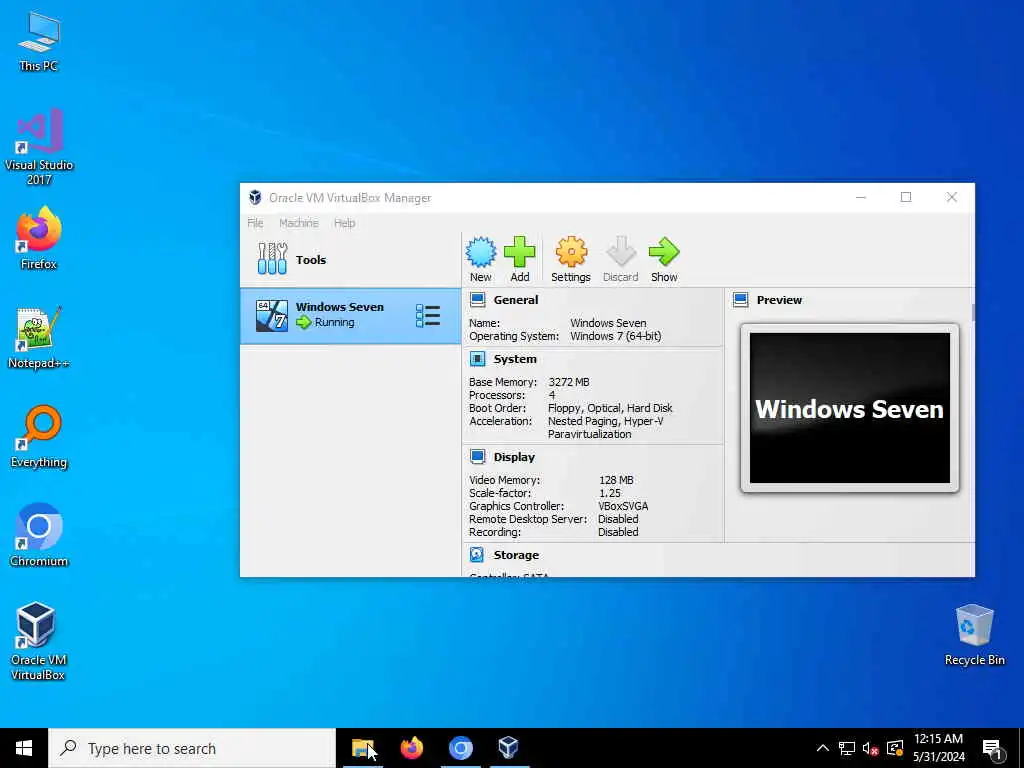Select the Tools entry in sidebar
Image resolution: width=1024 pixels, height=768 pixels.
pos(351,260)
